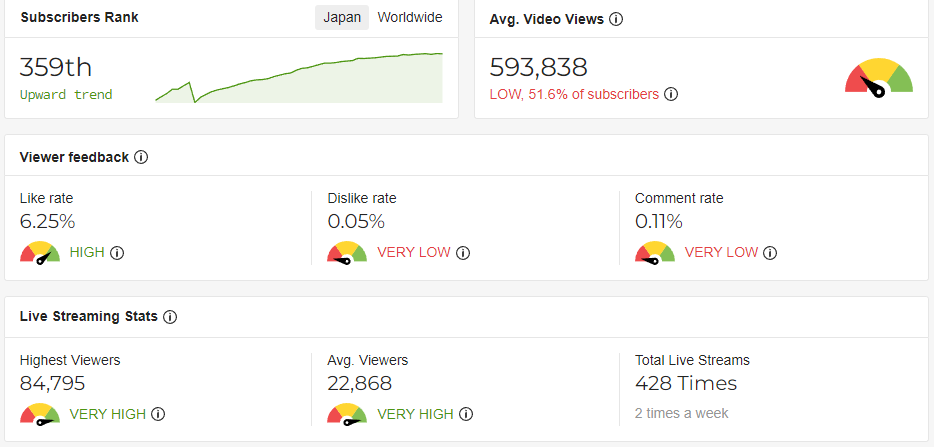This screenshot has height=447, width=934.
Task: Click the 84,795 highest viewers value
Action: [x=52, y=383]
